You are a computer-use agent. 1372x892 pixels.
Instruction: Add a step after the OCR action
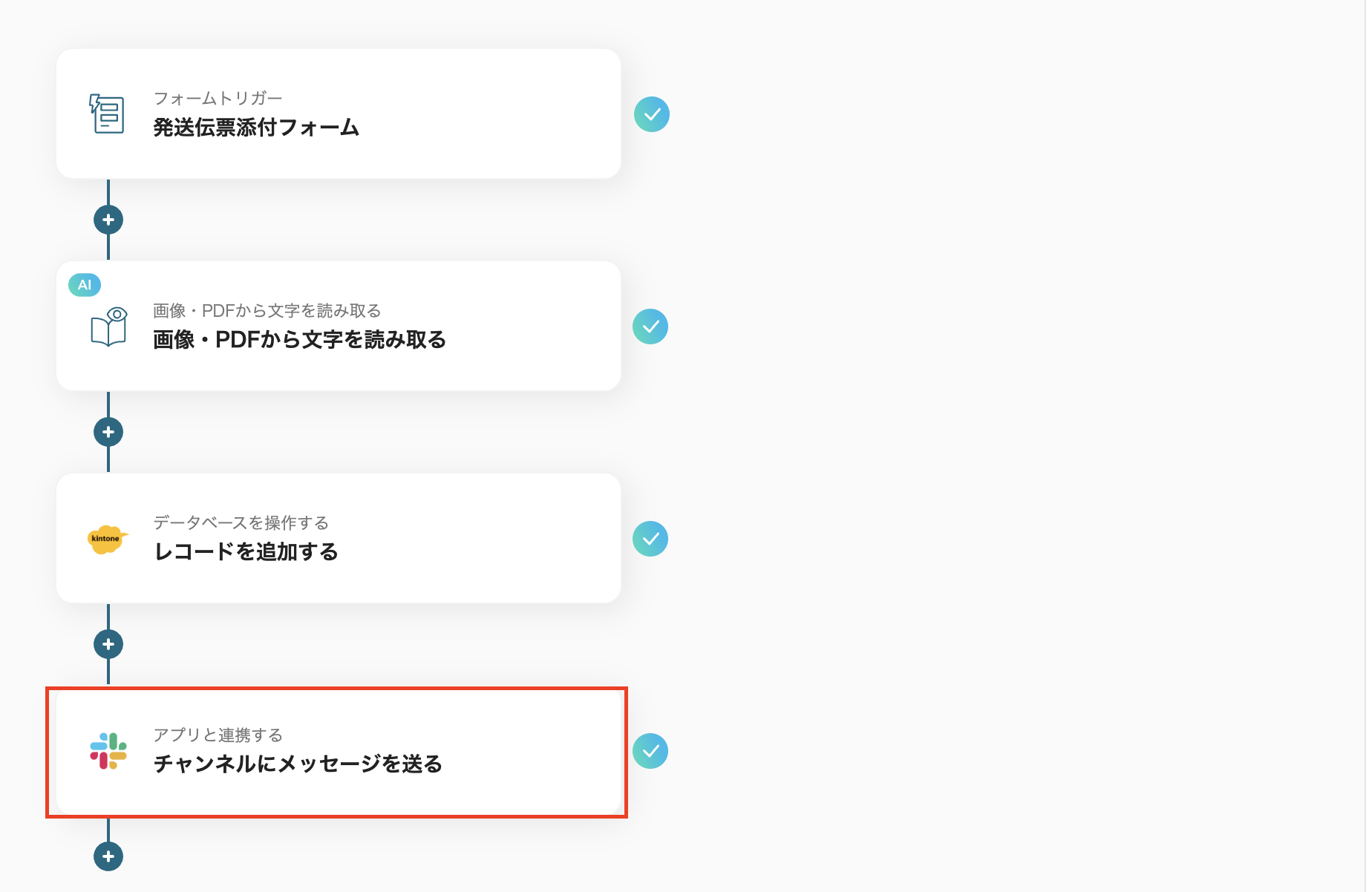click(108, 432)
